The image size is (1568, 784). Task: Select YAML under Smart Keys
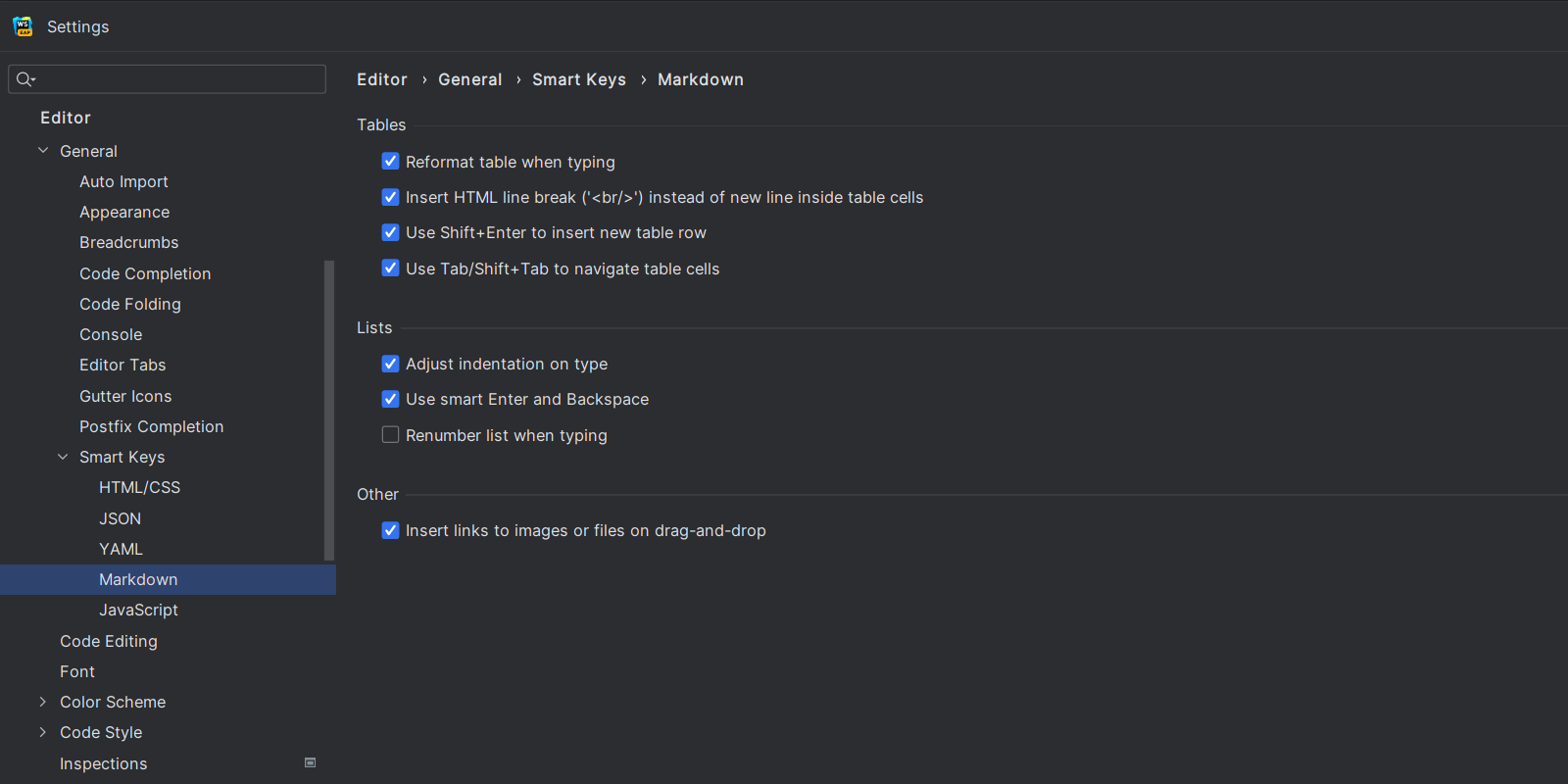(121, 549)
